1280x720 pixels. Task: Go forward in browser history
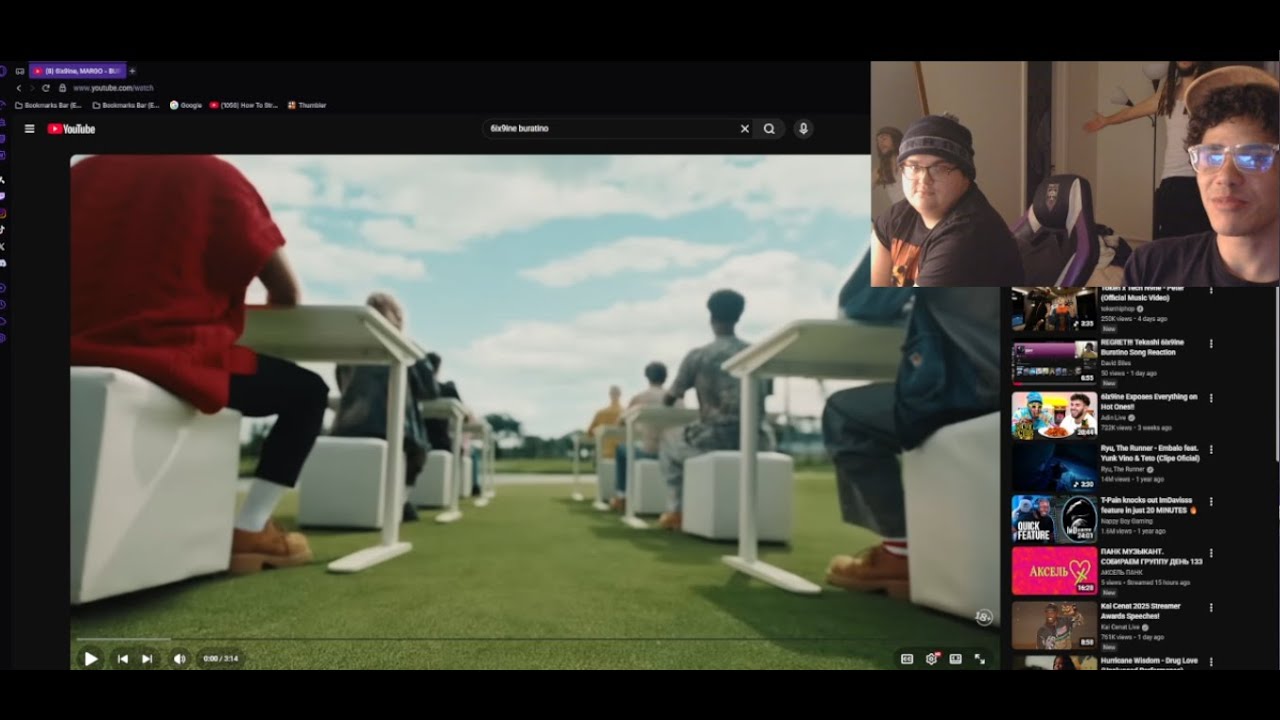tap(31, 88)
